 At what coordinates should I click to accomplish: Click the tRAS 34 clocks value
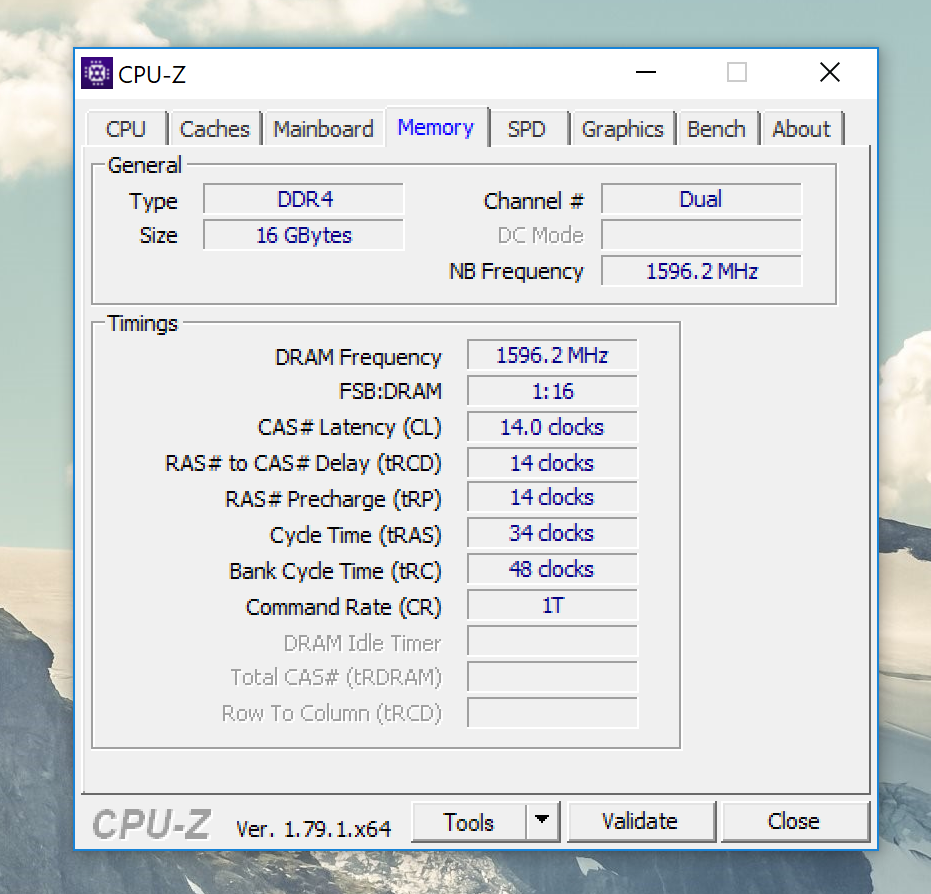[x=552, y=533]
